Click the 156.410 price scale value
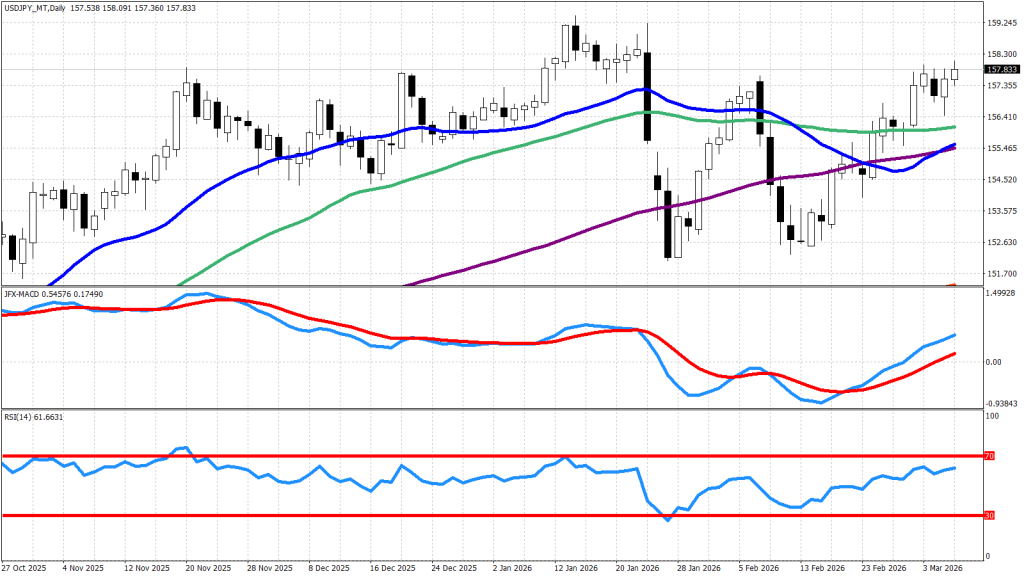1024x576 pixels. click(x=1002, y=117)
